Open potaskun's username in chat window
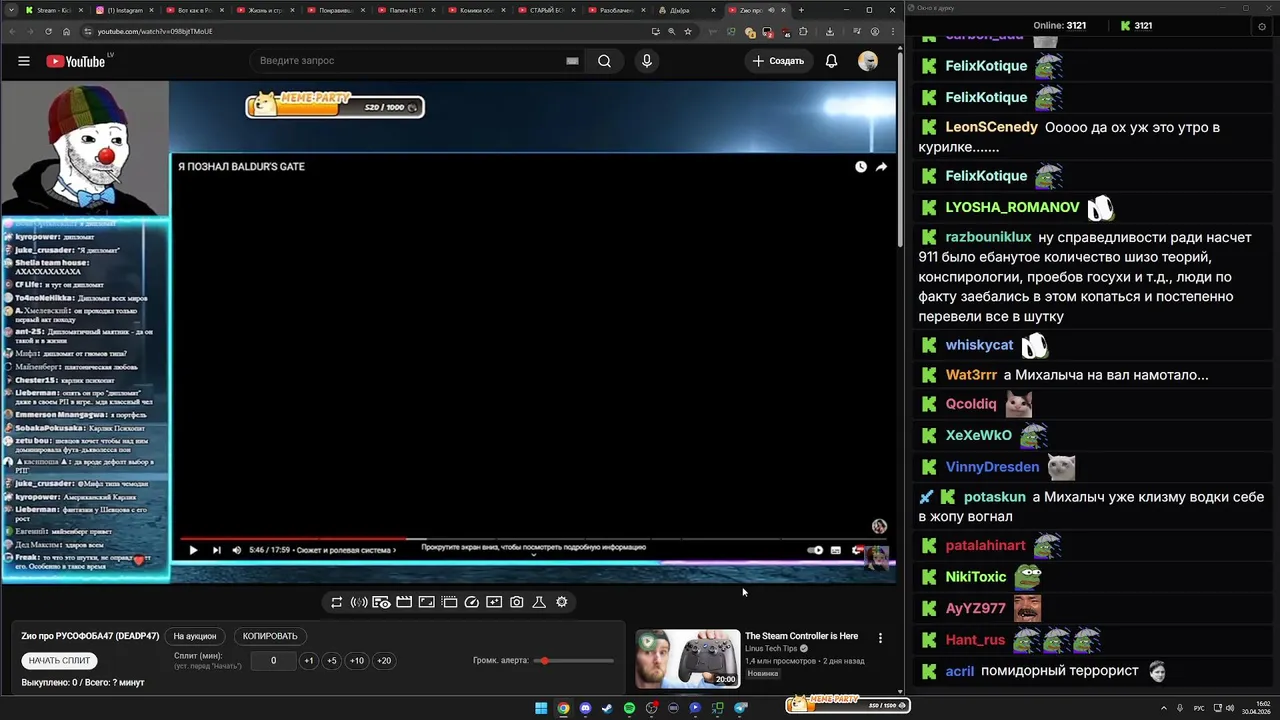Image resolution: width=1280 pixels, height=720 pixels. tap(995, 497)
